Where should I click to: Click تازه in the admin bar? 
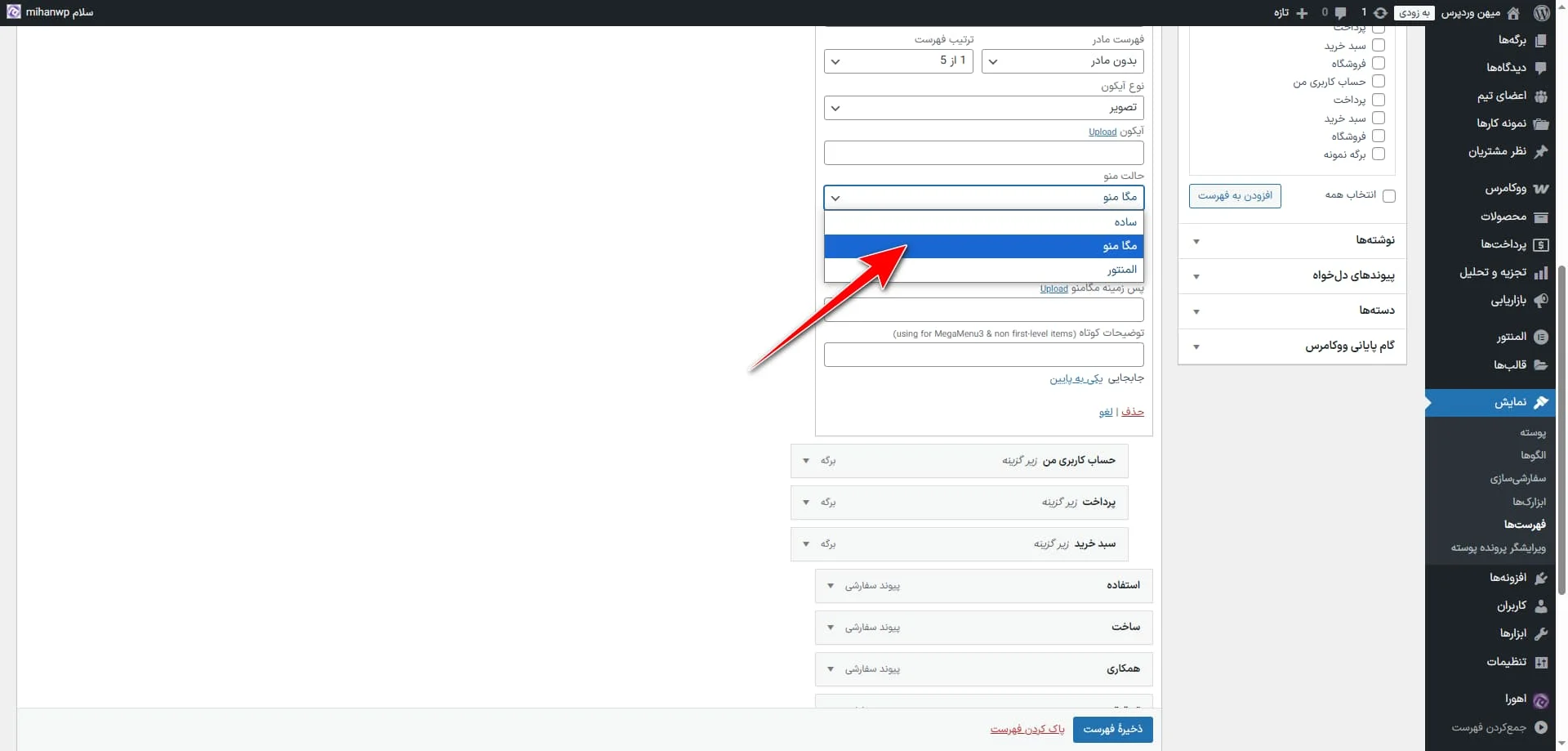(x=1282, y=13)
